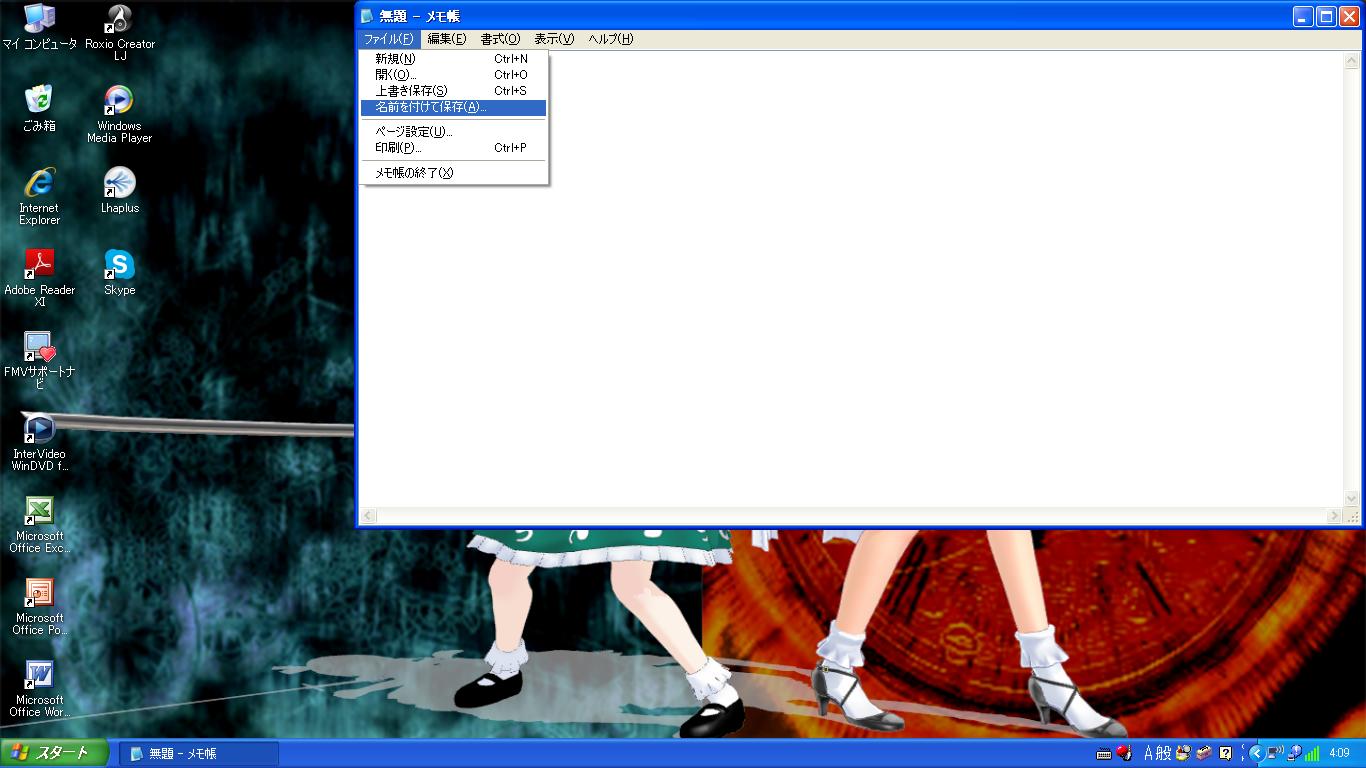This screenshot has height=768, width=1366.
Task: Choose 上書き保存(S) from the file menu
Action: (454, 91)
